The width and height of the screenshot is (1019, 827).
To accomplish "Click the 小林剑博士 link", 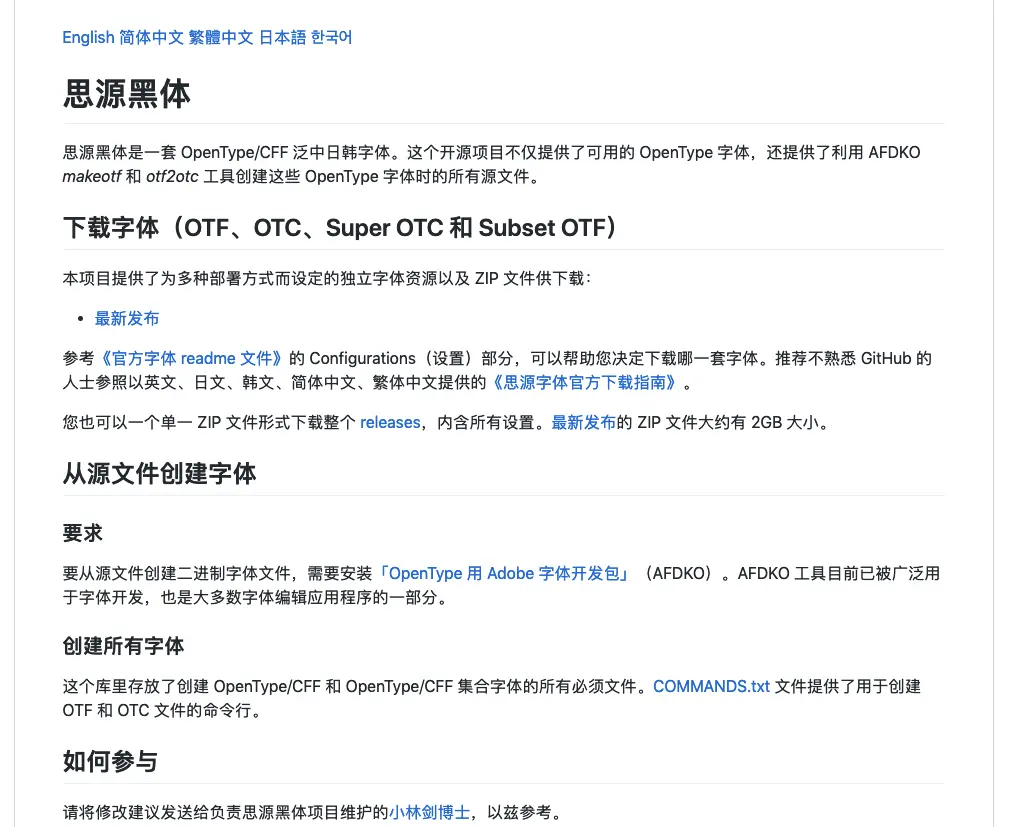I will pyautogui.click(x=430, y=813).
